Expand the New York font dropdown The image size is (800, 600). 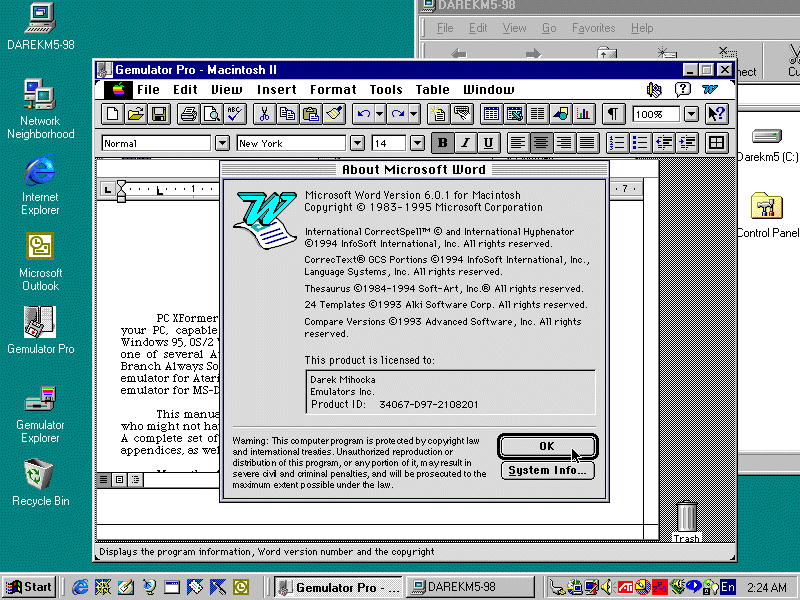tap(357, 143)
